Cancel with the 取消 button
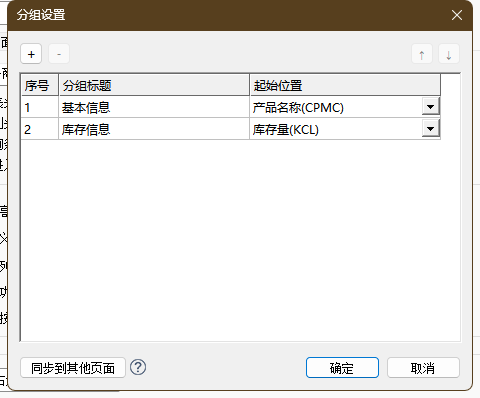The height and width of the screenshot is (398, 480). coord(423,368)
